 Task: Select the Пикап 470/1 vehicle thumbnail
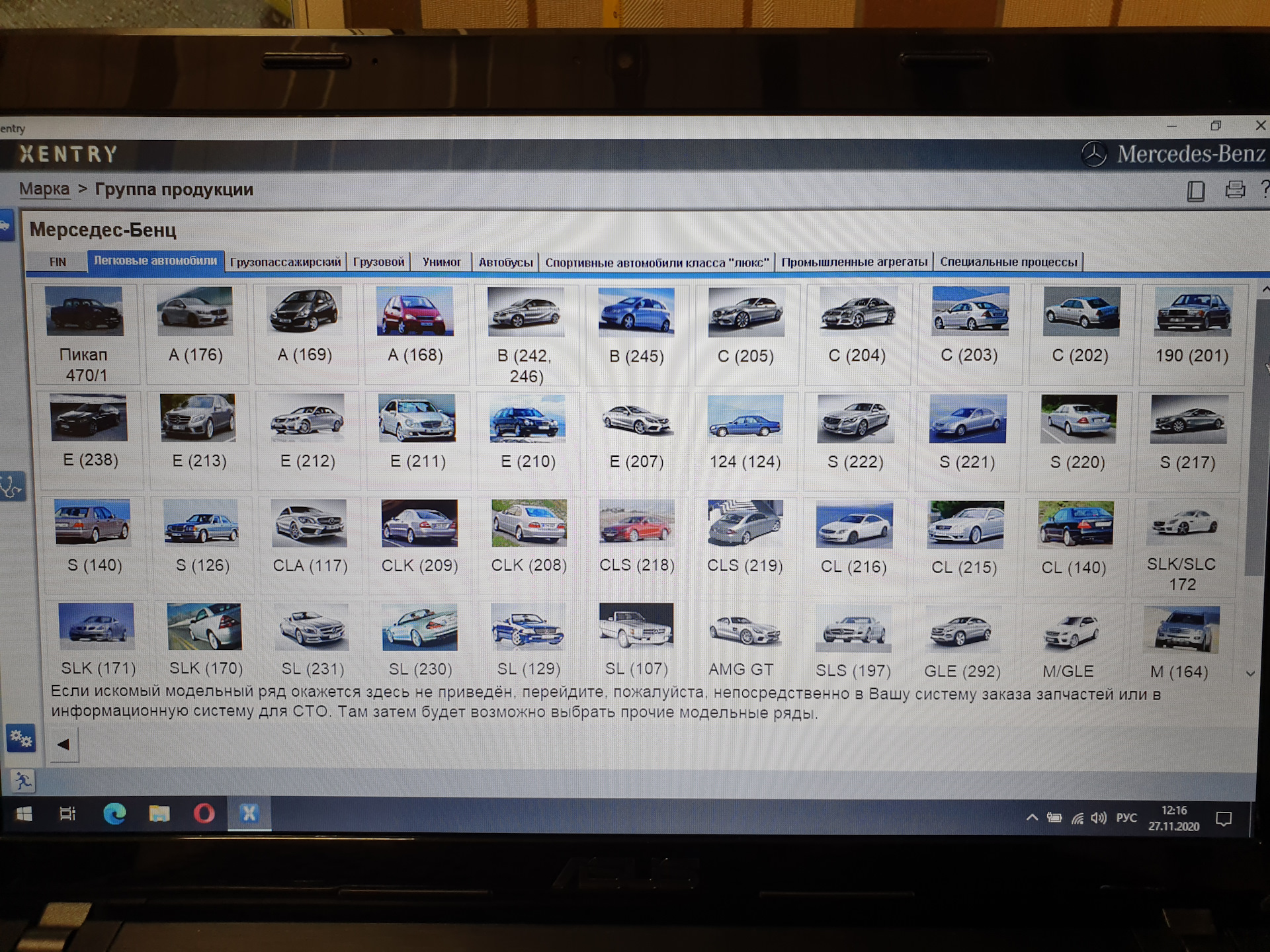click(84, 311)
